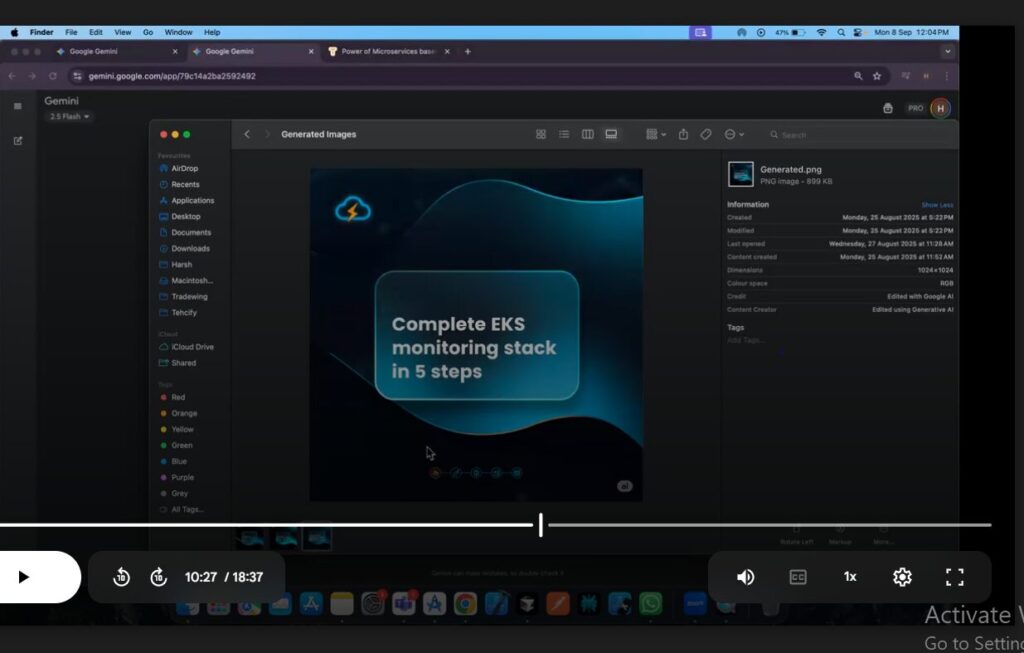
Task: Play the video
Action: coord(25,577)
